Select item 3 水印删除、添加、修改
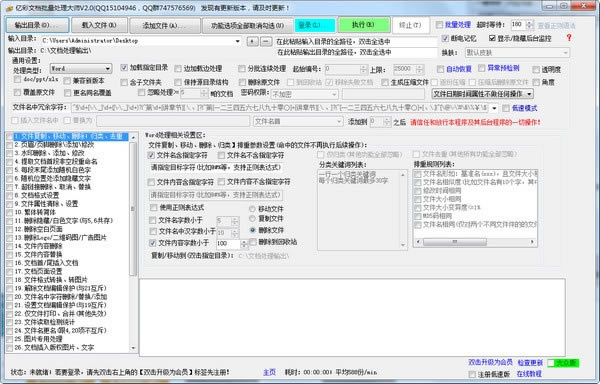Screen dimensions: 600x384 coord(50,153)
